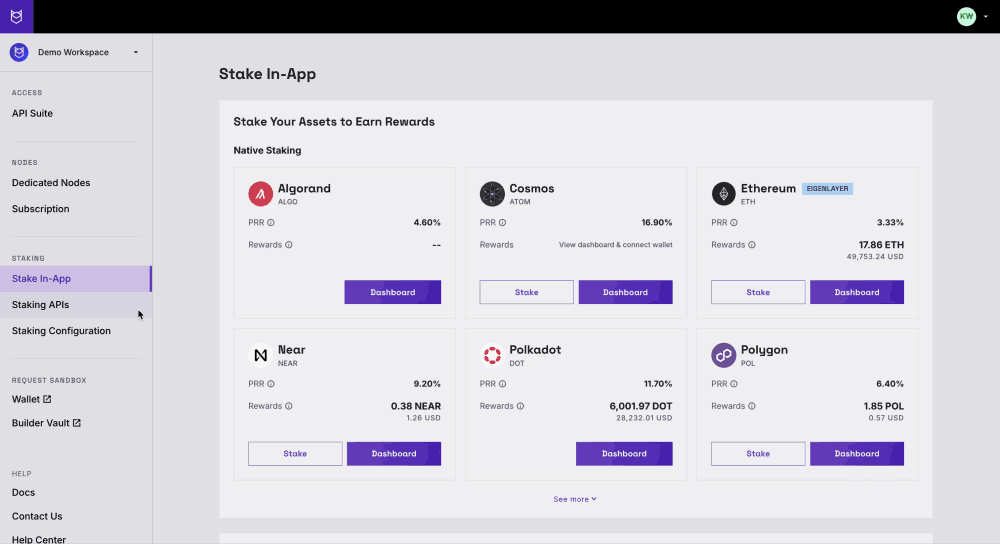Image resolution: width=1000 pixels, height=544 pixels.
Task: Click Stake on the Ethereum card
Action: point(758,292)
